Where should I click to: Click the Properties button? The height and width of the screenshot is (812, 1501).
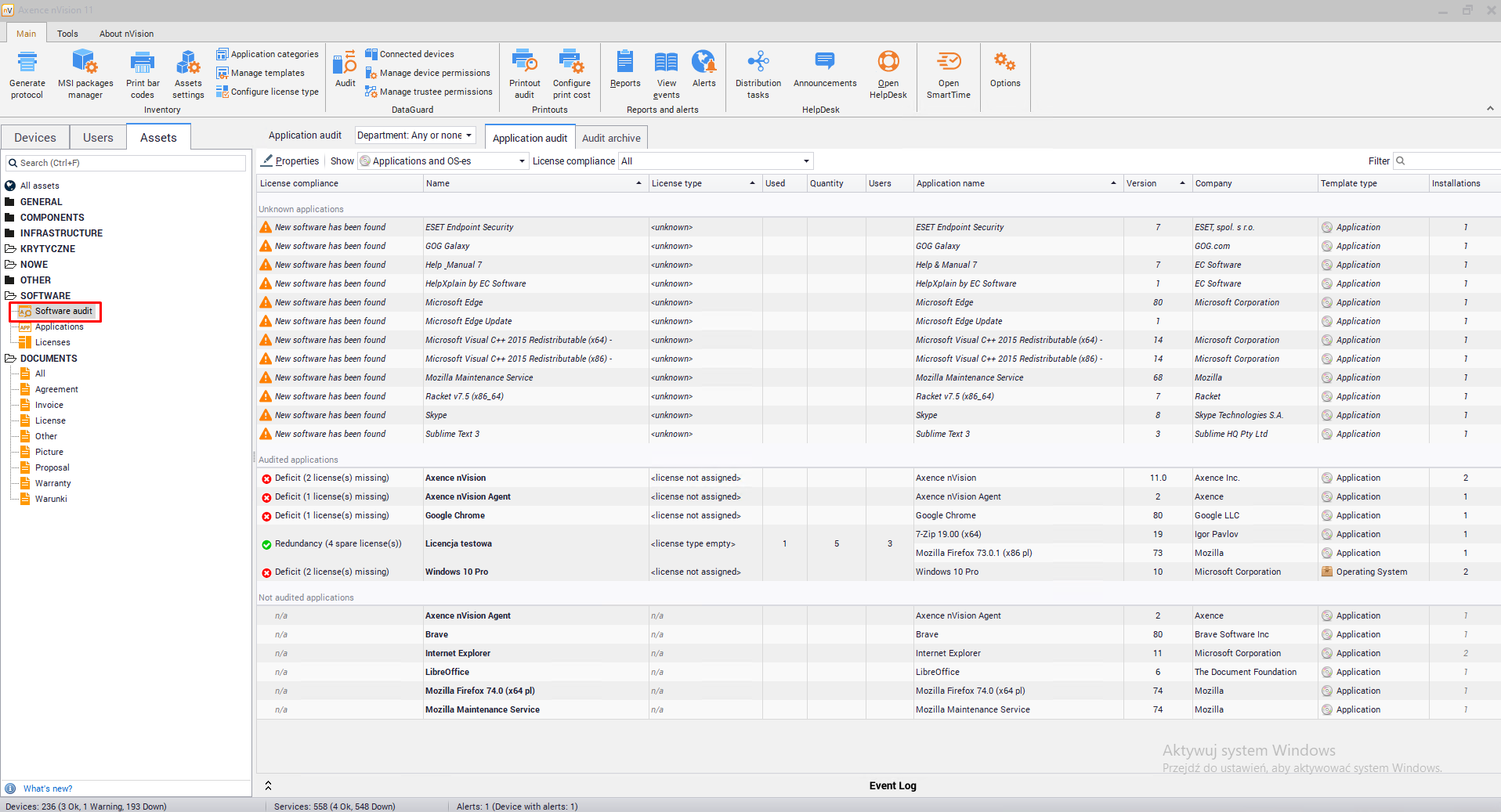point(290,161)
